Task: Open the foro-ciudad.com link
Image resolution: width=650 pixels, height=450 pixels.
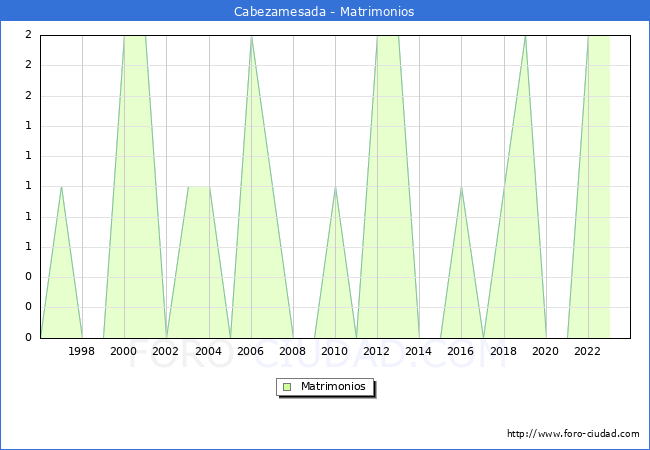Action: click(573, 434)
